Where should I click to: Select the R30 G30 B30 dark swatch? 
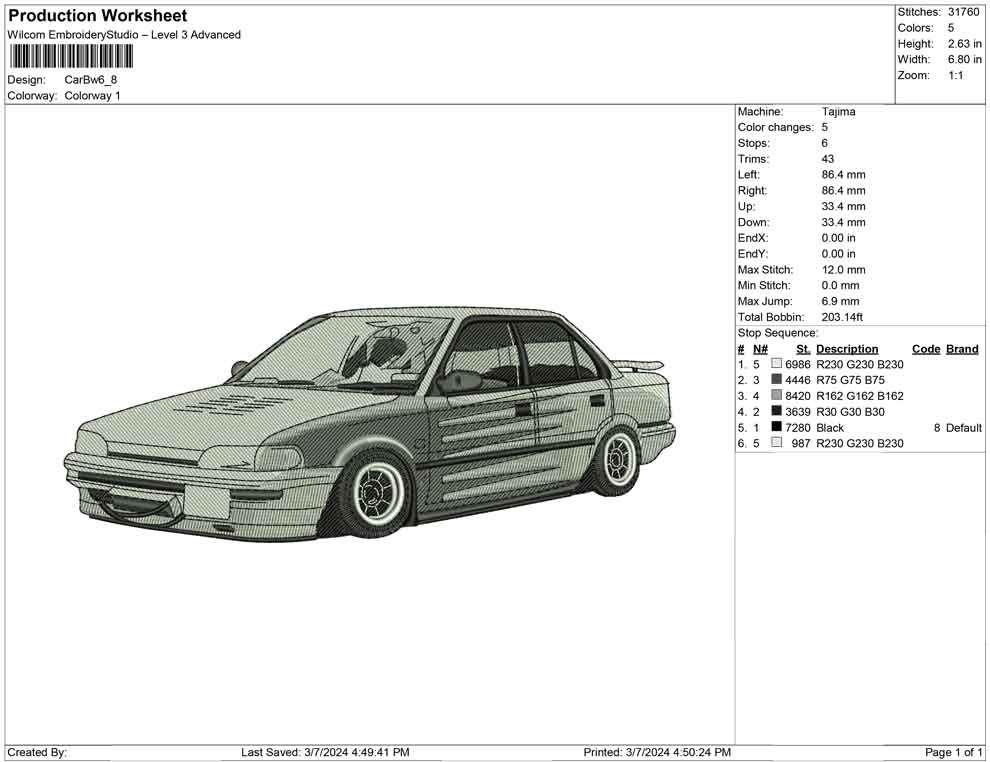(776, 411)
